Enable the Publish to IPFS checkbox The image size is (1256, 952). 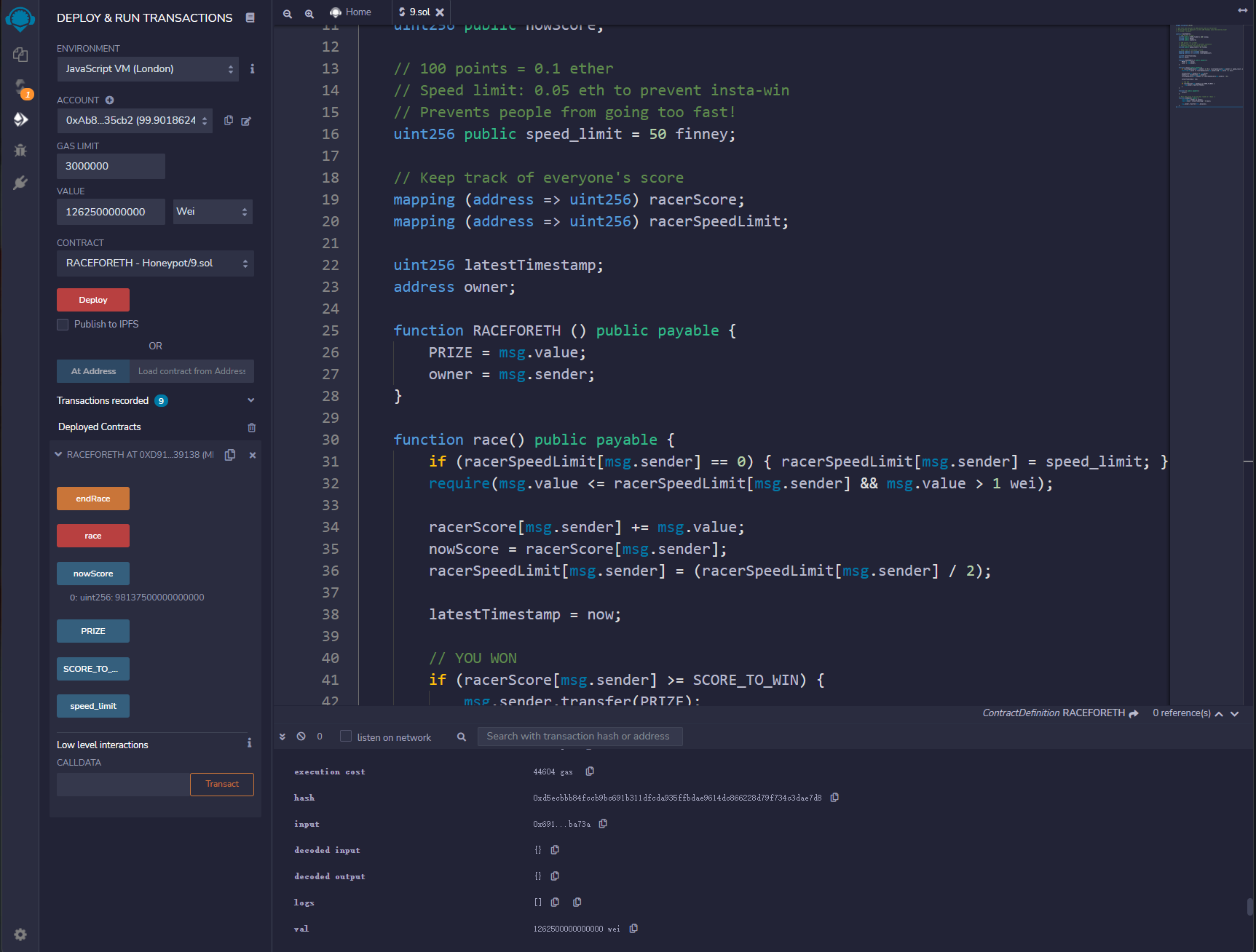coord(63,325)
